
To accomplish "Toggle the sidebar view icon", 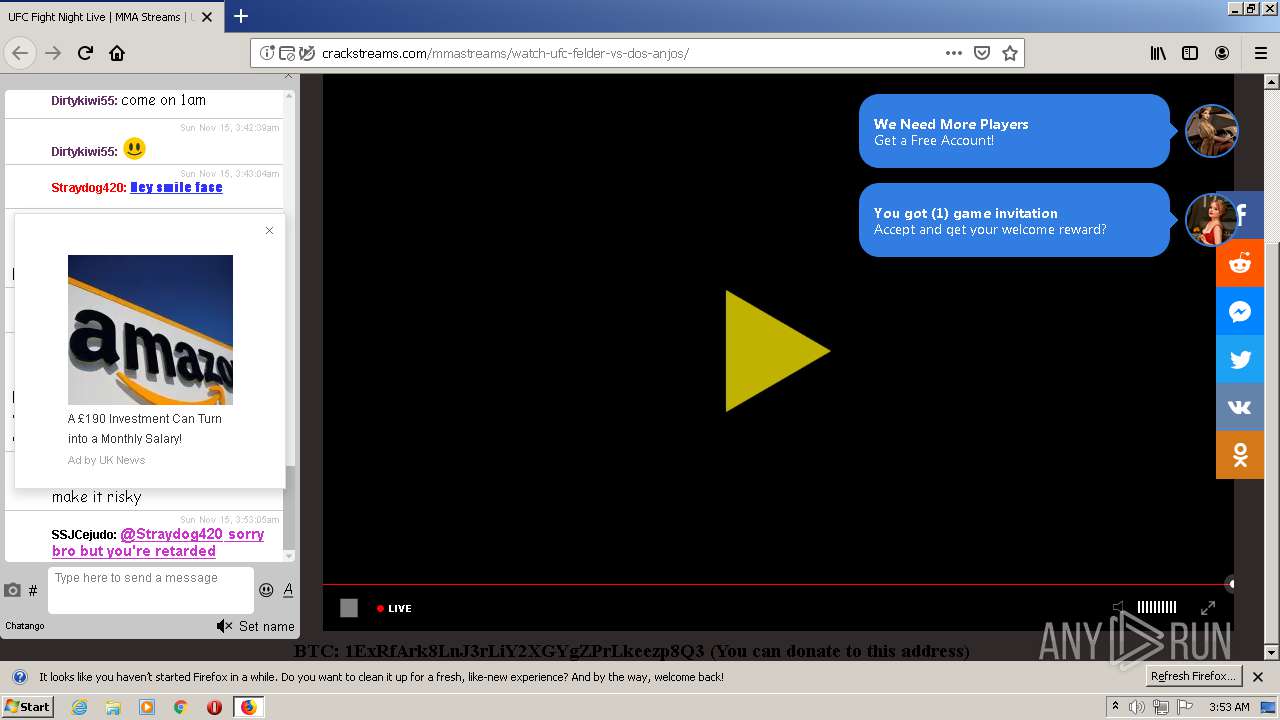I will point(1190,53).
